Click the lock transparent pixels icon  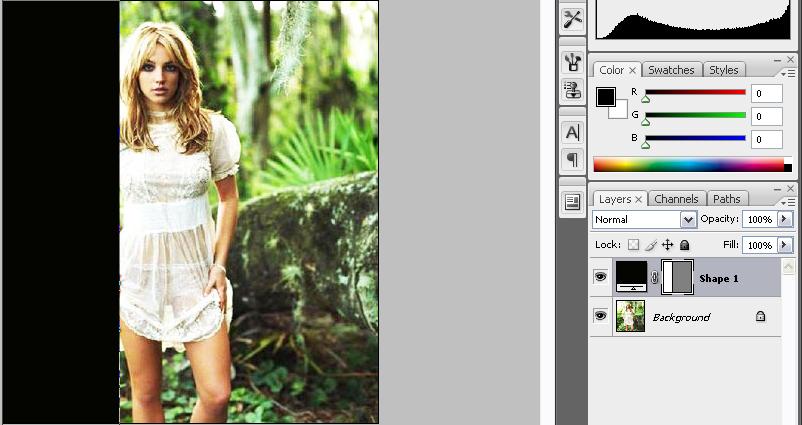pyautogui.click(x=632, y=245)
